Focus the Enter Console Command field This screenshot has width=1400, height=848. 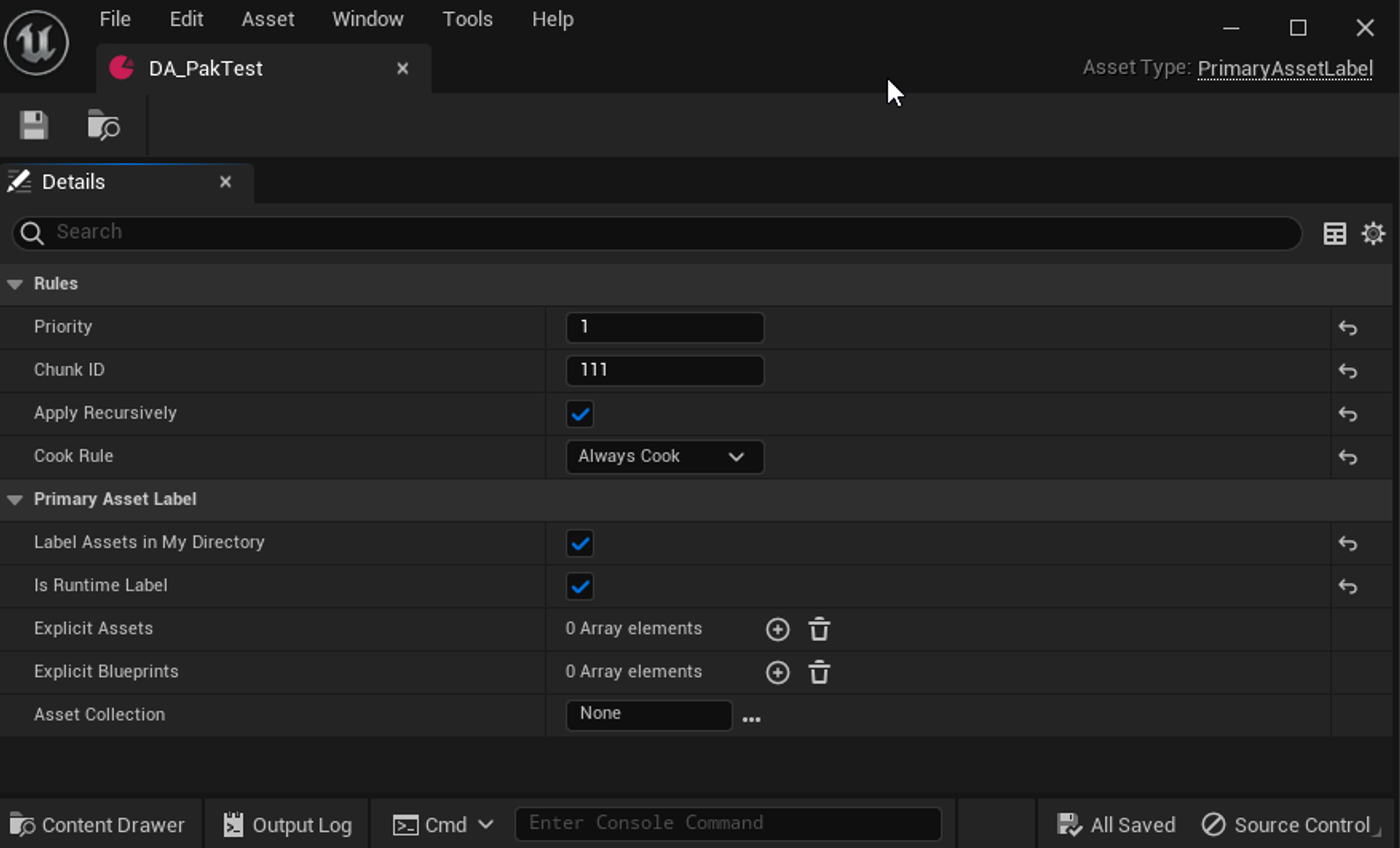pyautogui.click(x=728, y=824)
